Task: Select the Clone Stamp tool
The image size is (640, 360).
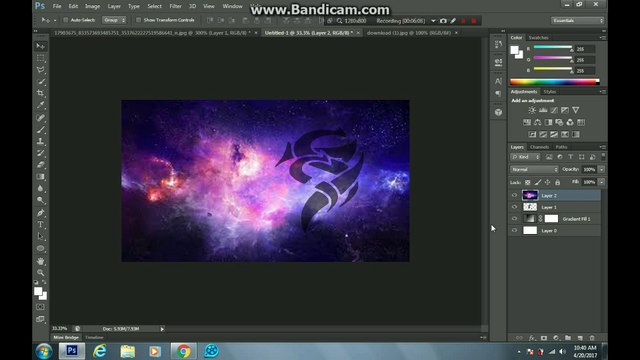Action: 41,142
